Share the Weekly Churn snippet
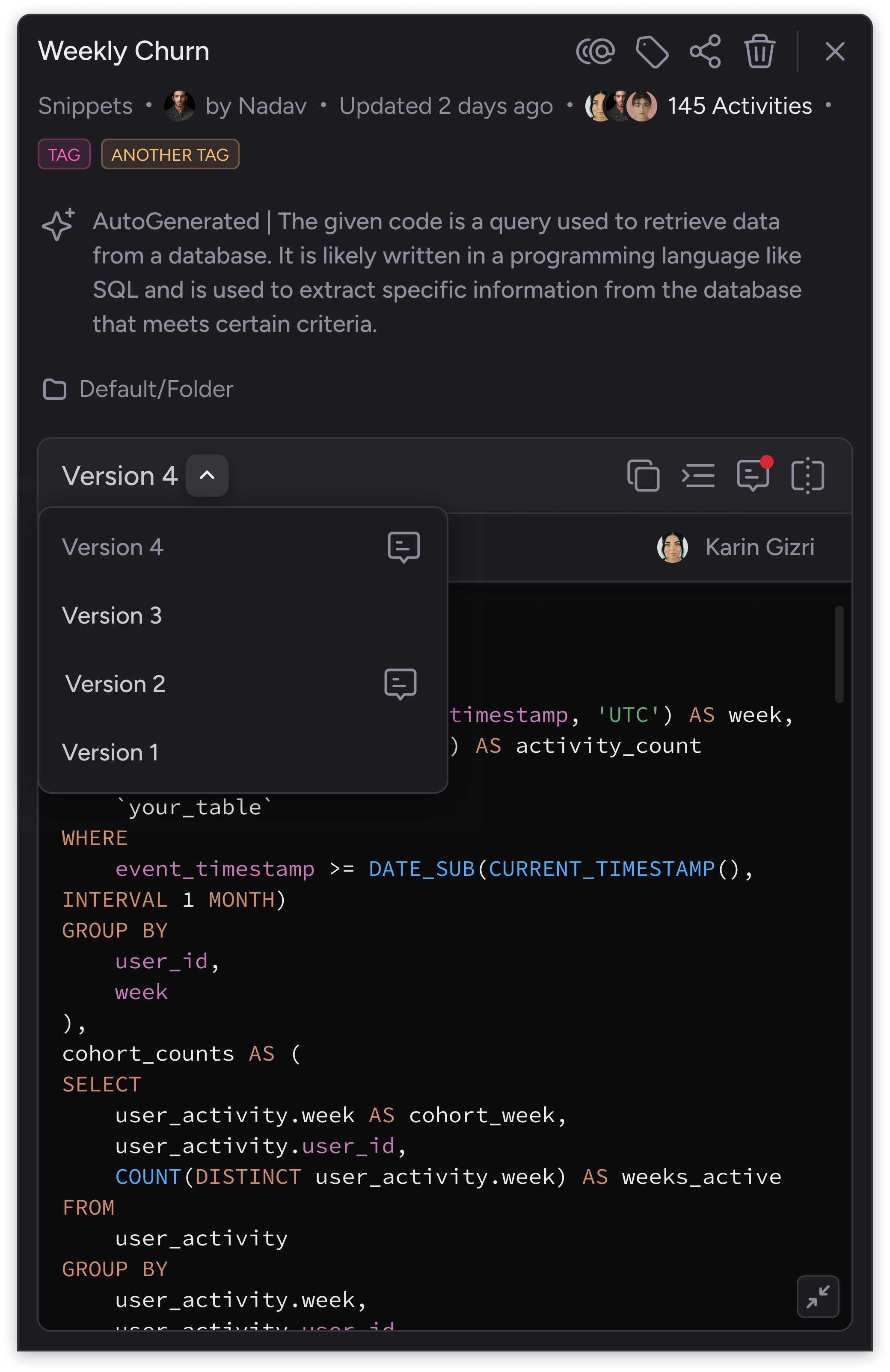890x1372 pixels. click(x=705, y=52)
